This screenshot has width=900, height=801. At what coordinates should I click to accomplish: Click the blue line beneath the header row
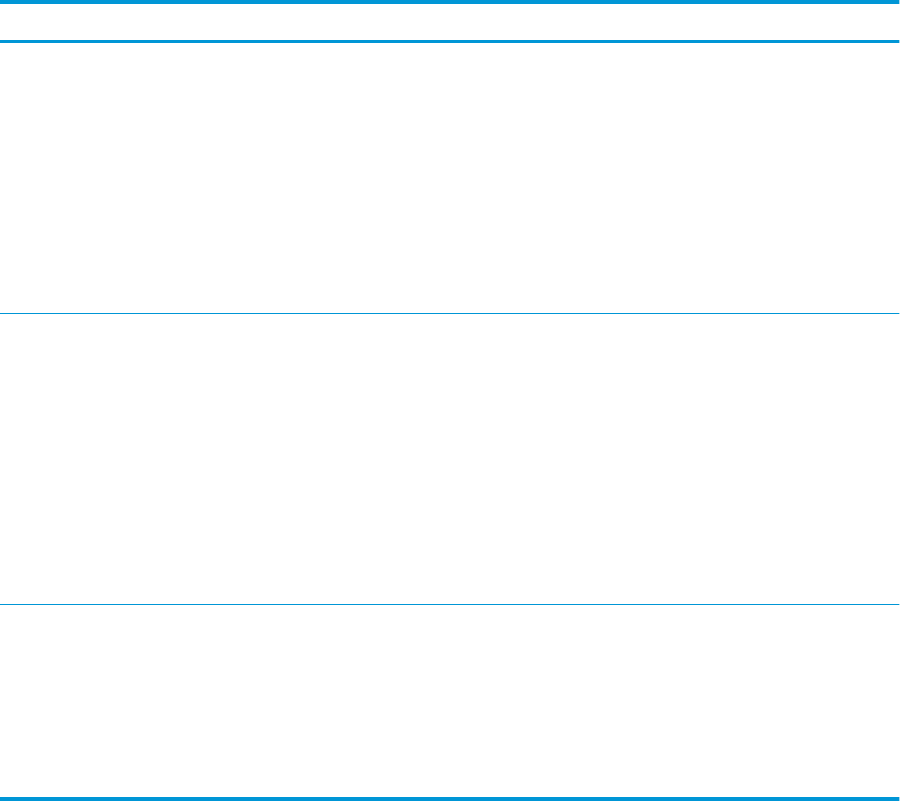[x=449, y=41]
